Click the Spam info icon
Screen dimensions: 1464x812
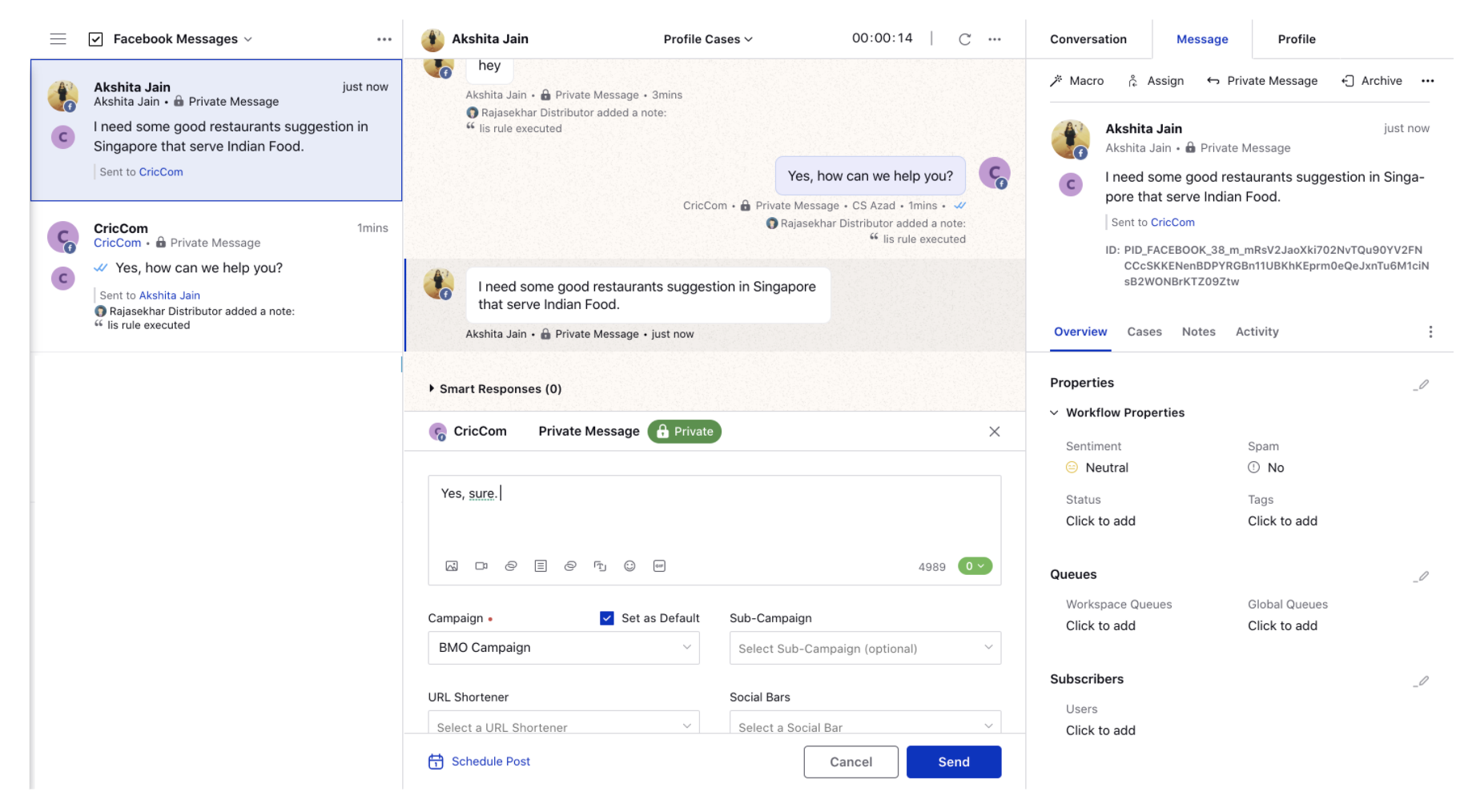pos(1253,468)
